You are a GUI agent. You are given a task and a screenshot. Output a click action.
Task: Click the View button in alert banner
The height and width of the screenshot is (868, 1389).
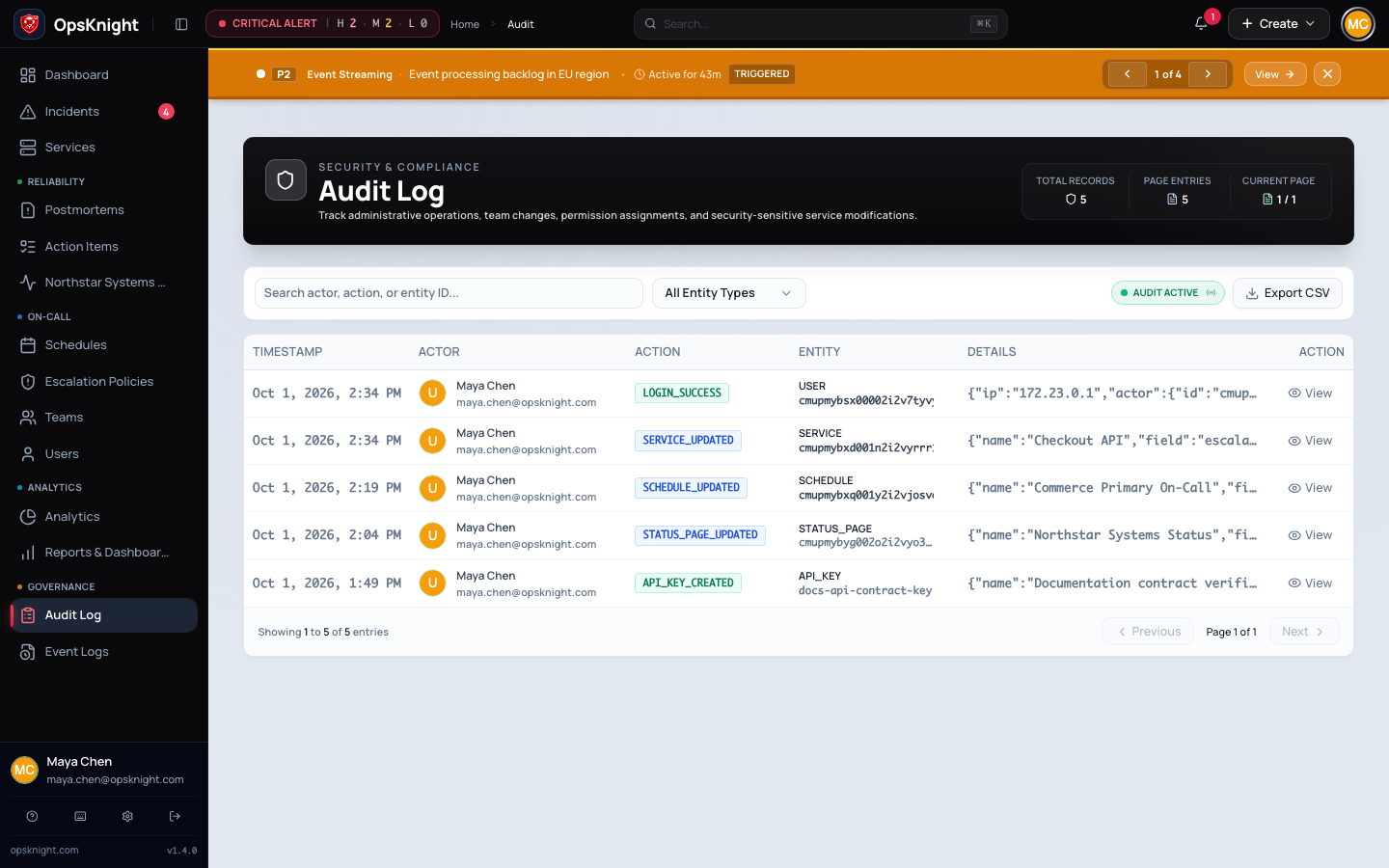[1275, 74]
